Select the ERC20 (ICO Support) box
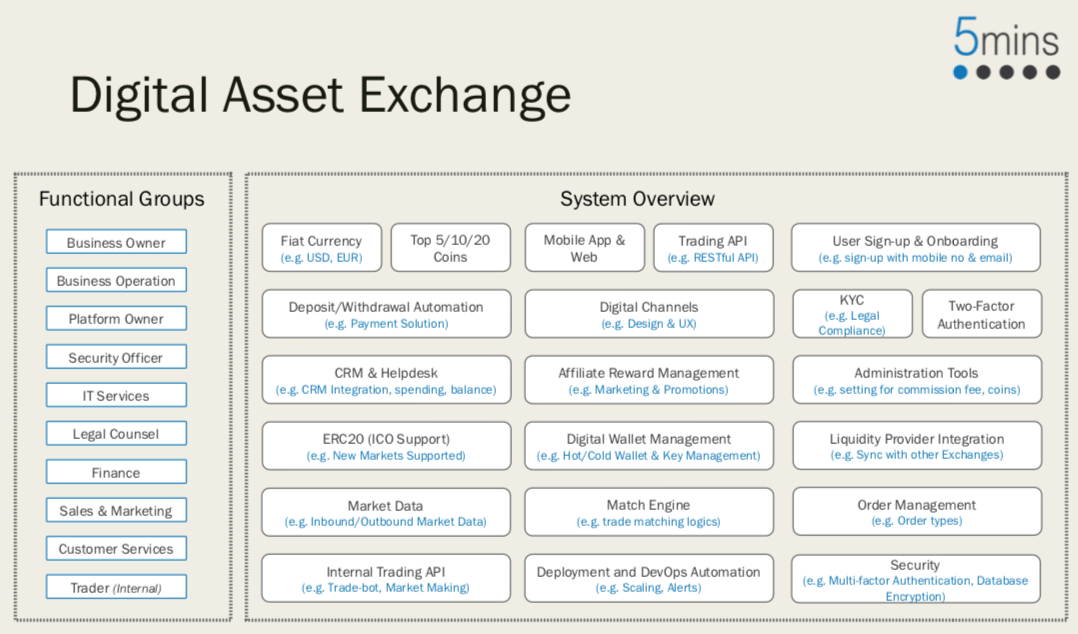Image resolution: width=1078 pixels, height=634 pixels. 386,446
